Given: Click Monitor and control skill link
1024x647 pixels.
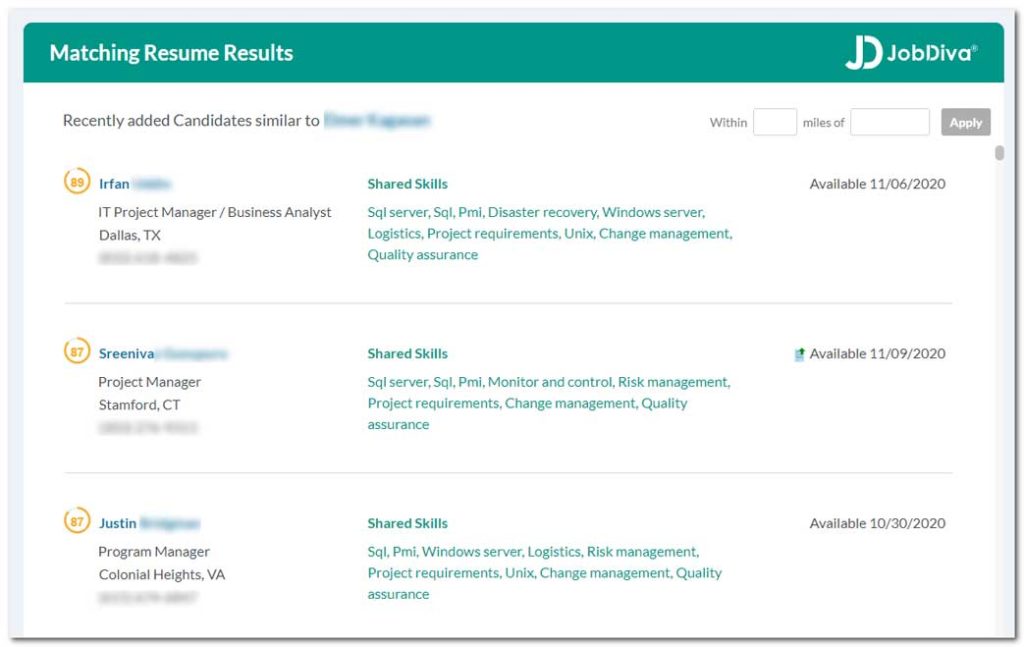Looking at the screenshot, I should click(x=549, y=382).
